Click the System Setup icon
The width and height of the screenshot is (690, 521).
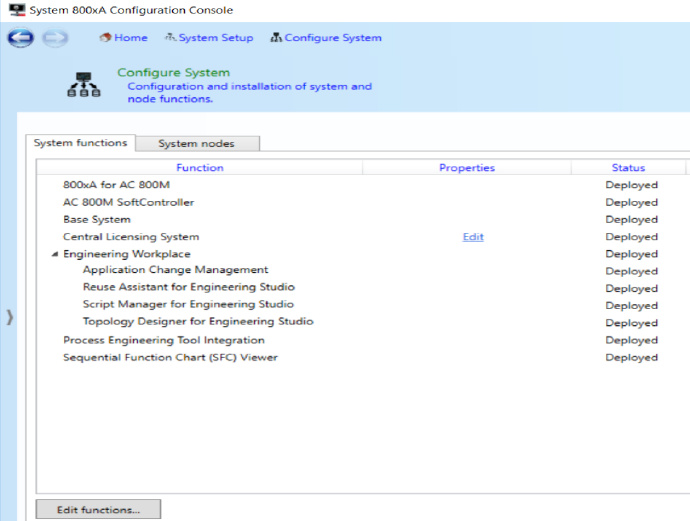tap(170, 37)
